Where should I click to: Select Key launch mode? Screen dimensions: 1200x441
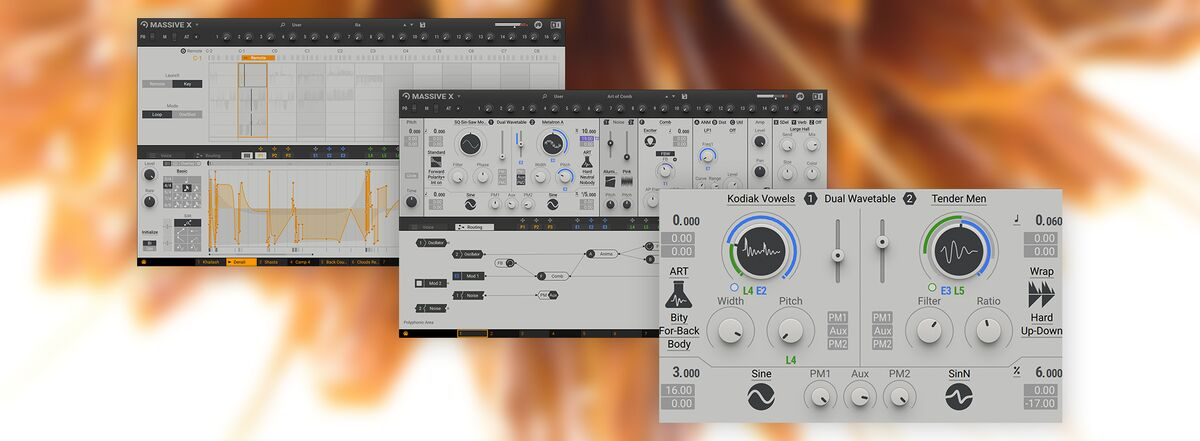(x=186, y=84)
